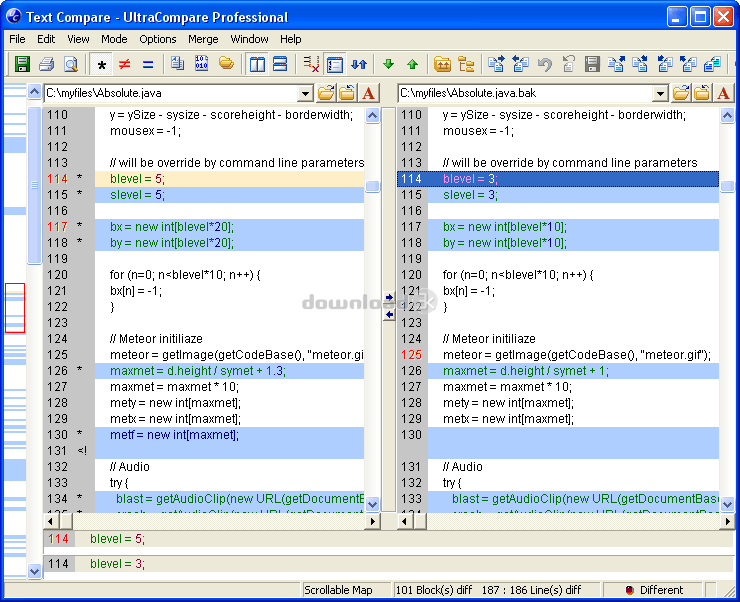Open the Options menu
The height and width of the screenshot is (602, 740).
click(x=158, y=39)
